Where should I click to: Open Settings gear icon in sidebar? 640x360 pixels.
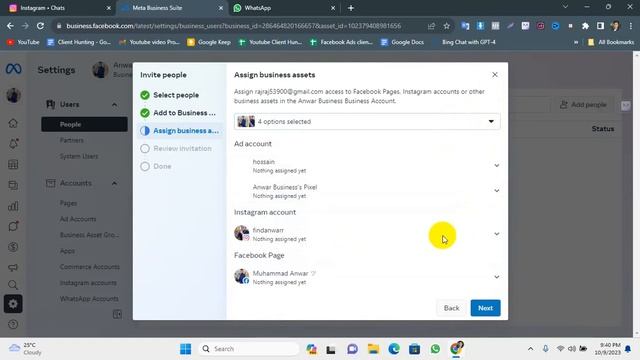[13, 304]
